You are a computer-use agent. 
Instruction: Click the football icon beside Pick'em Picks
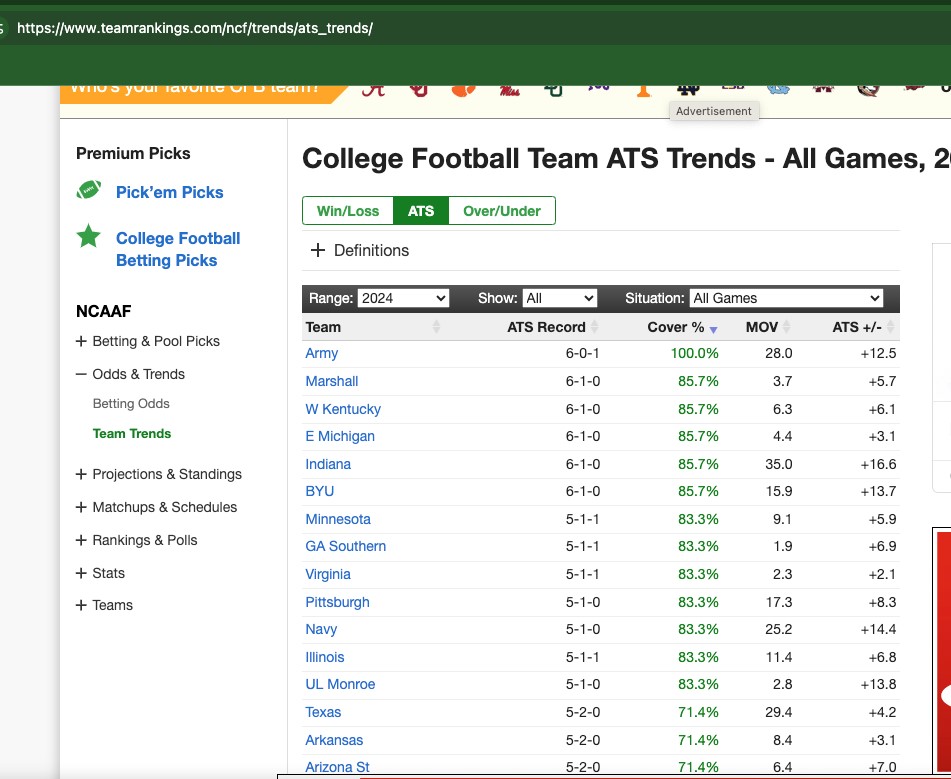click(x=89, y=190)
